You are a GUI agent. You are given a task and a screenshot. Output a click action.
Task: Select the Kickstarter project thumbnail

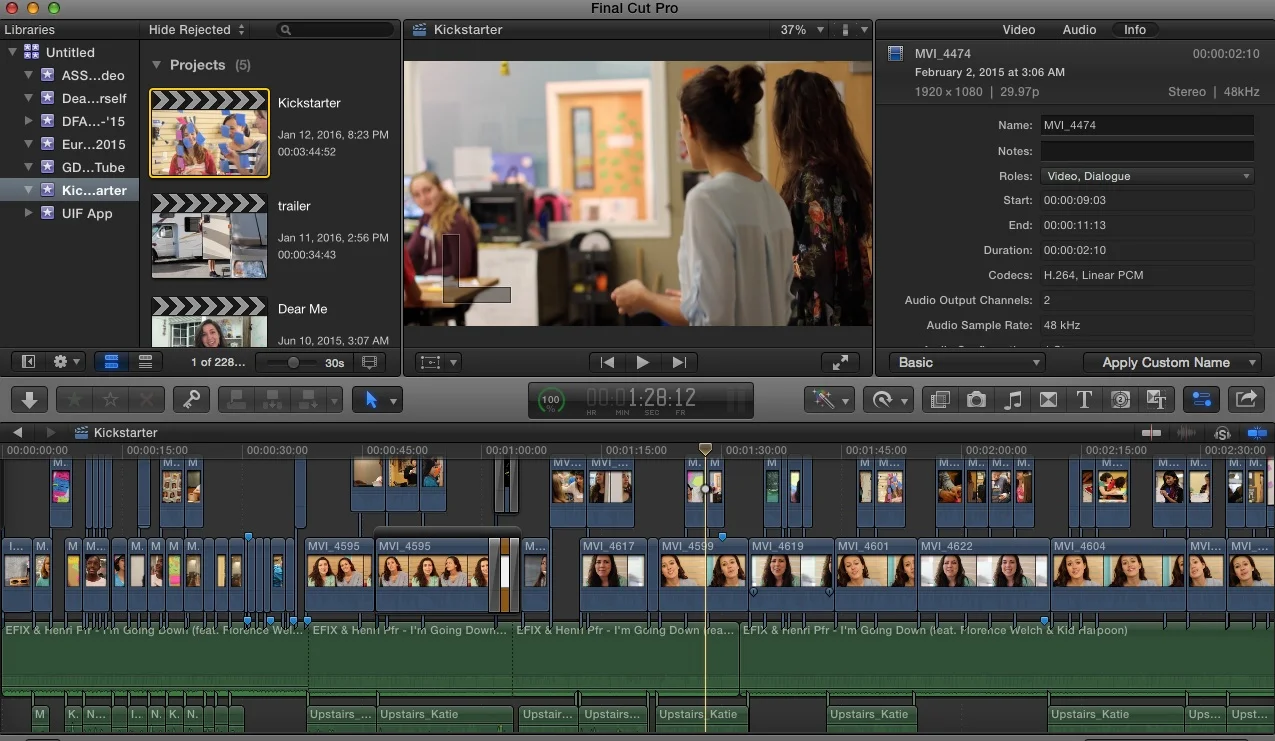coord(210,133)
